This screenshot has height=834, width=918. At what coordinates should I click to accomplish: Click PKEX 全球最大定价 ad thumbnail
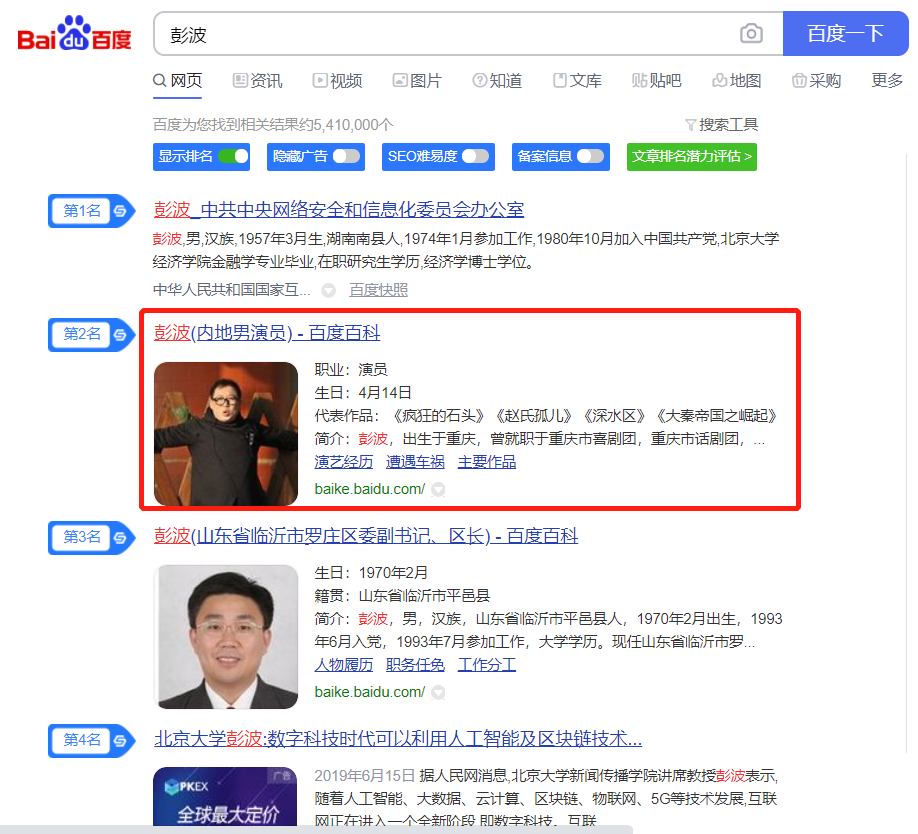point(225,796)
